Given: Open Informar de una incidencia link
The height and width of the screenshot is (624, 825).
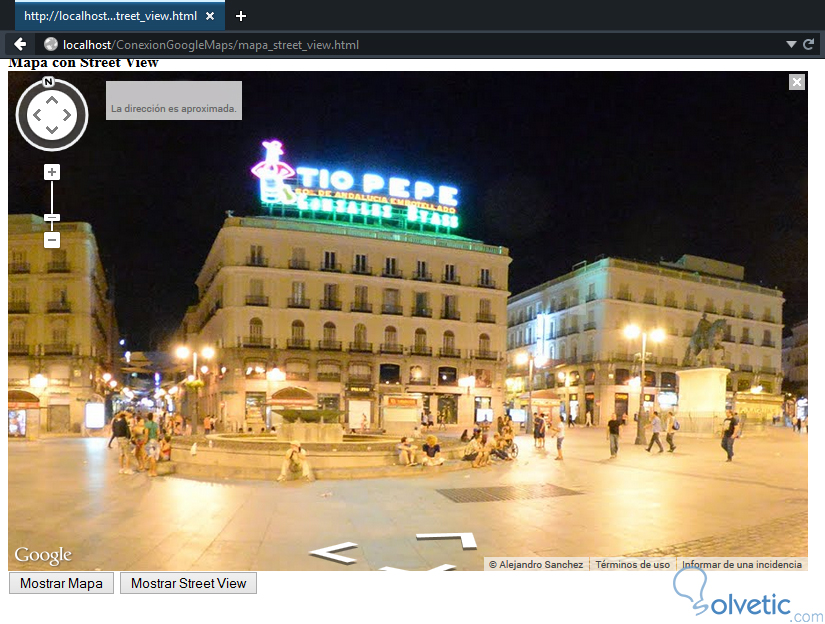Looking at the screenshot, I should [x=742, y=565].
